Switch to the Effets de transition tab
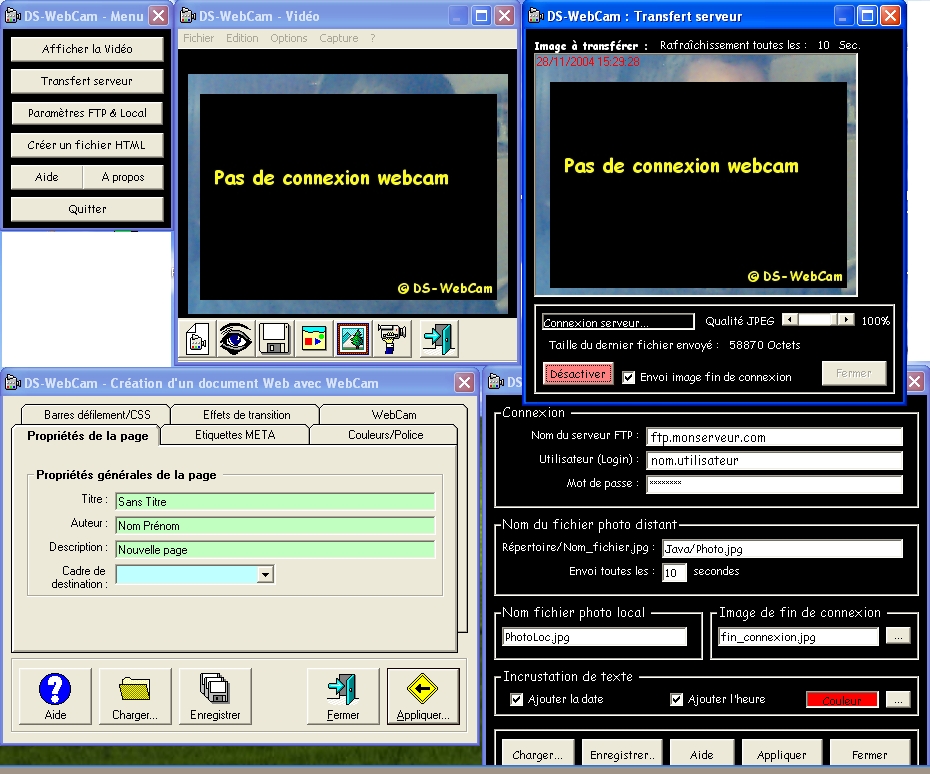Viewport: 930px width, 774px height. tap(247, 415)
